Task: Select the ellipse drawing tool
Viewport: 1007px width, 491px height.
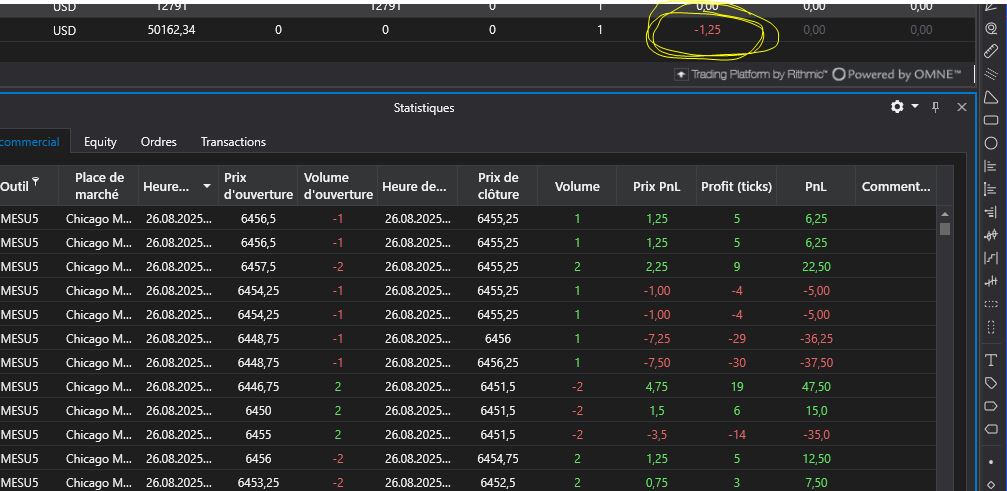Action: 991,143
